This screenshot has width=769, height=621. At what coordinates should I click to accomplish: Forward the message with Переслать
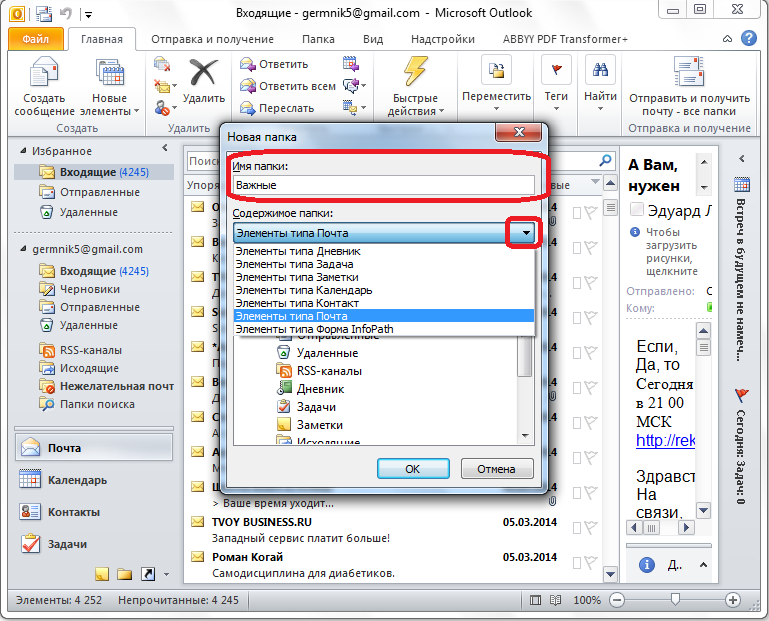click(277, 108)
